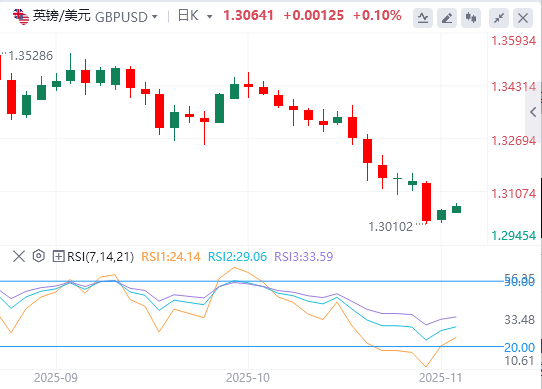Click the purple RSI3:33.59 legend
The height and width of the screenshot is (389, 542).
303,257
